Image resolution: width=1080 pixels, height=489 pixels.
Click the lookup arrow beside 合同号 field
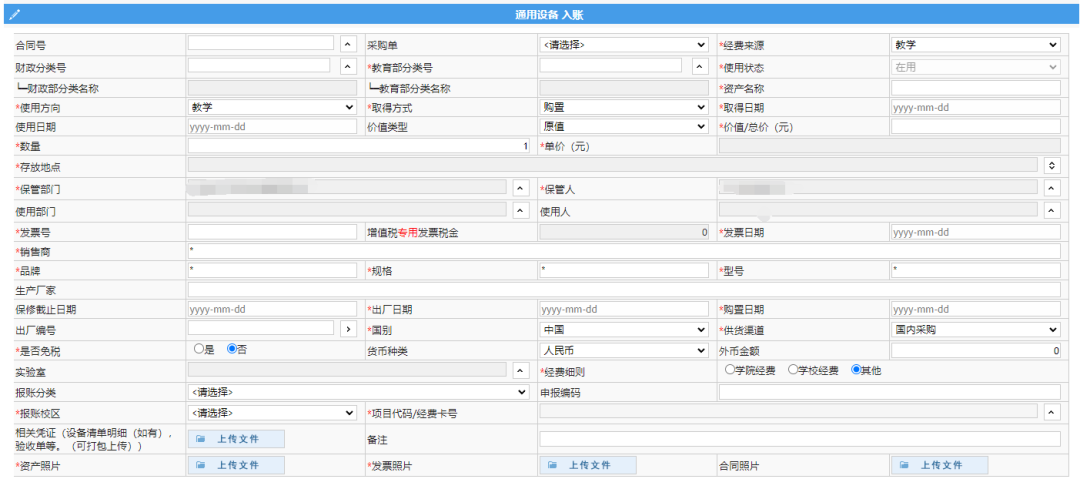coord(348,44)
